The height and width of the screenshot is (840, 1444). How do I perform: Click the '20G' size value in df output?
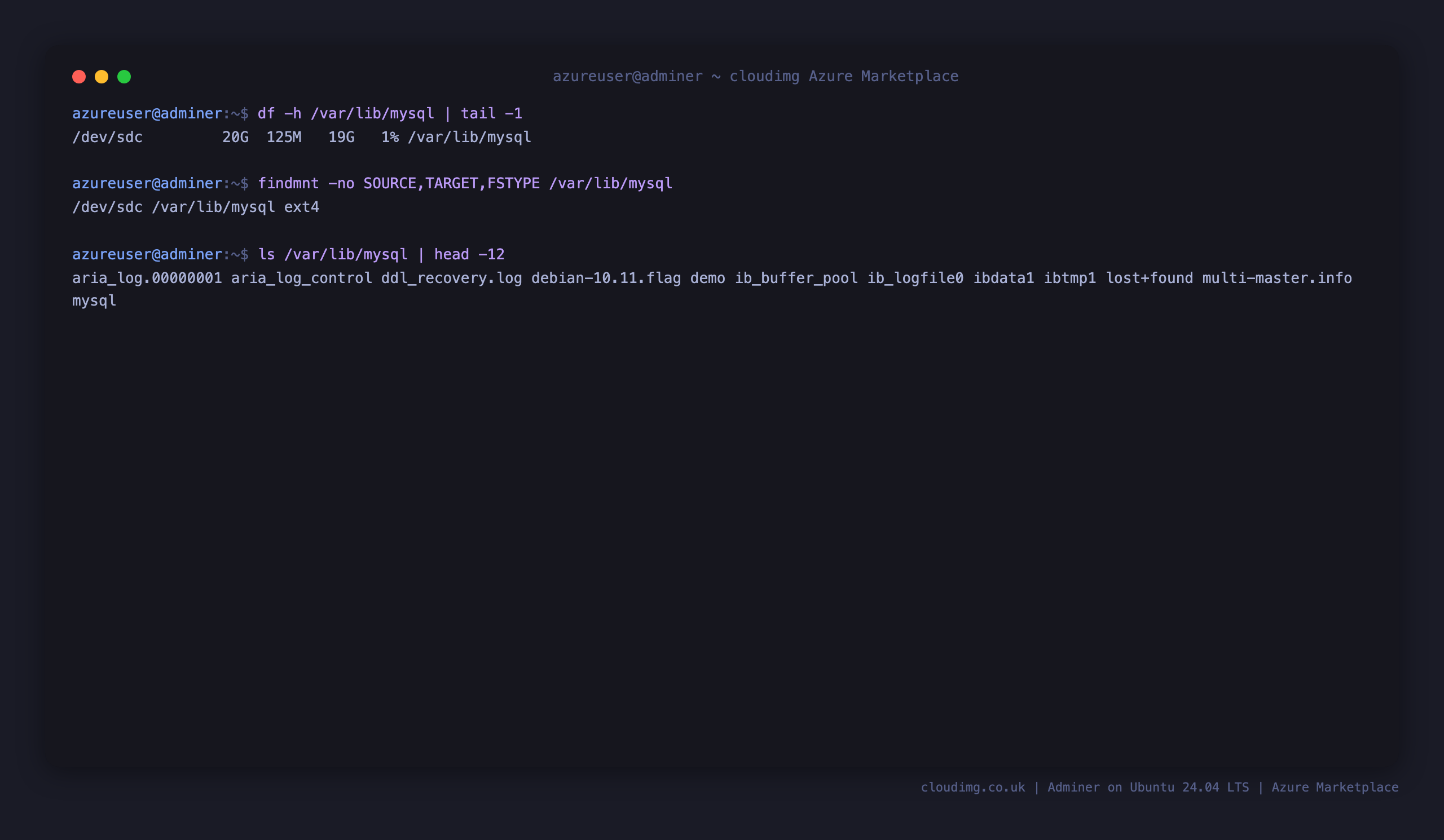click(x=236, y=138)
